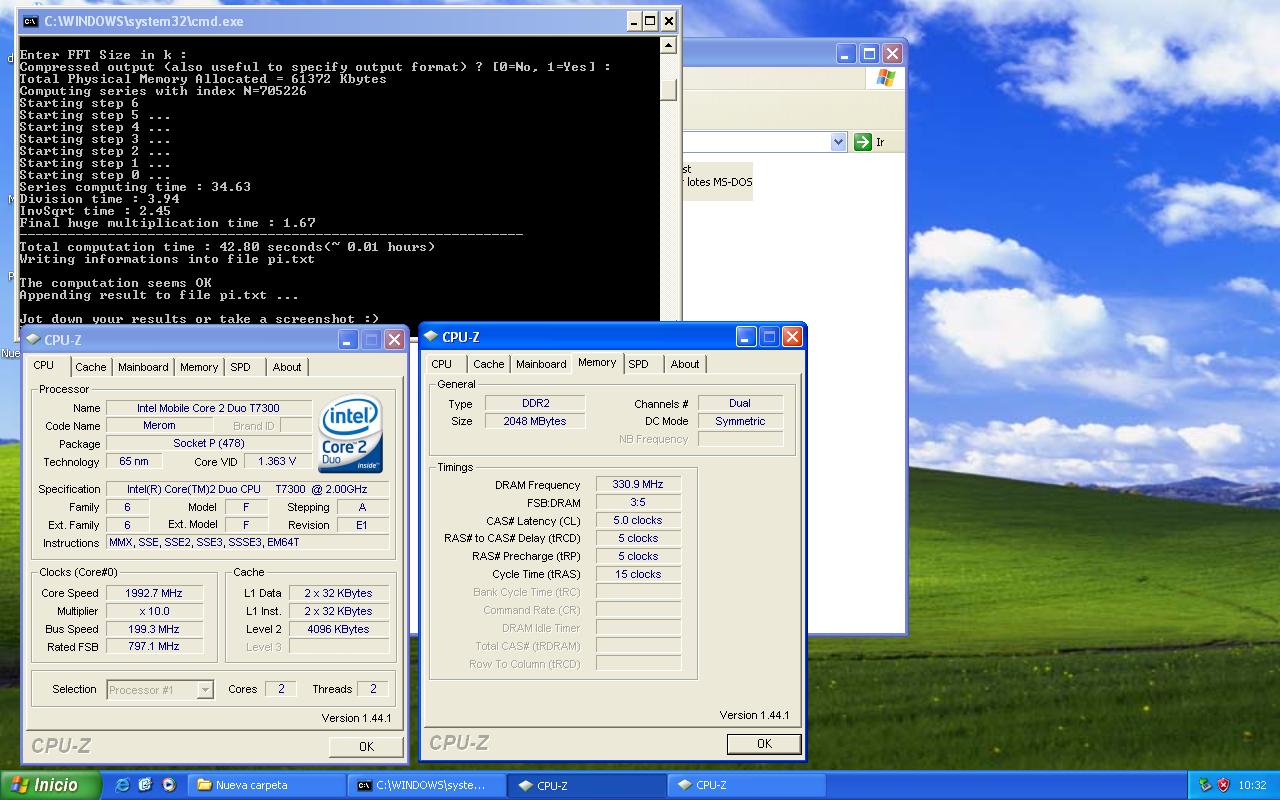Click the green Go arrow in Explorer window
Viewport: 1280px width, 800px height.
862,142
